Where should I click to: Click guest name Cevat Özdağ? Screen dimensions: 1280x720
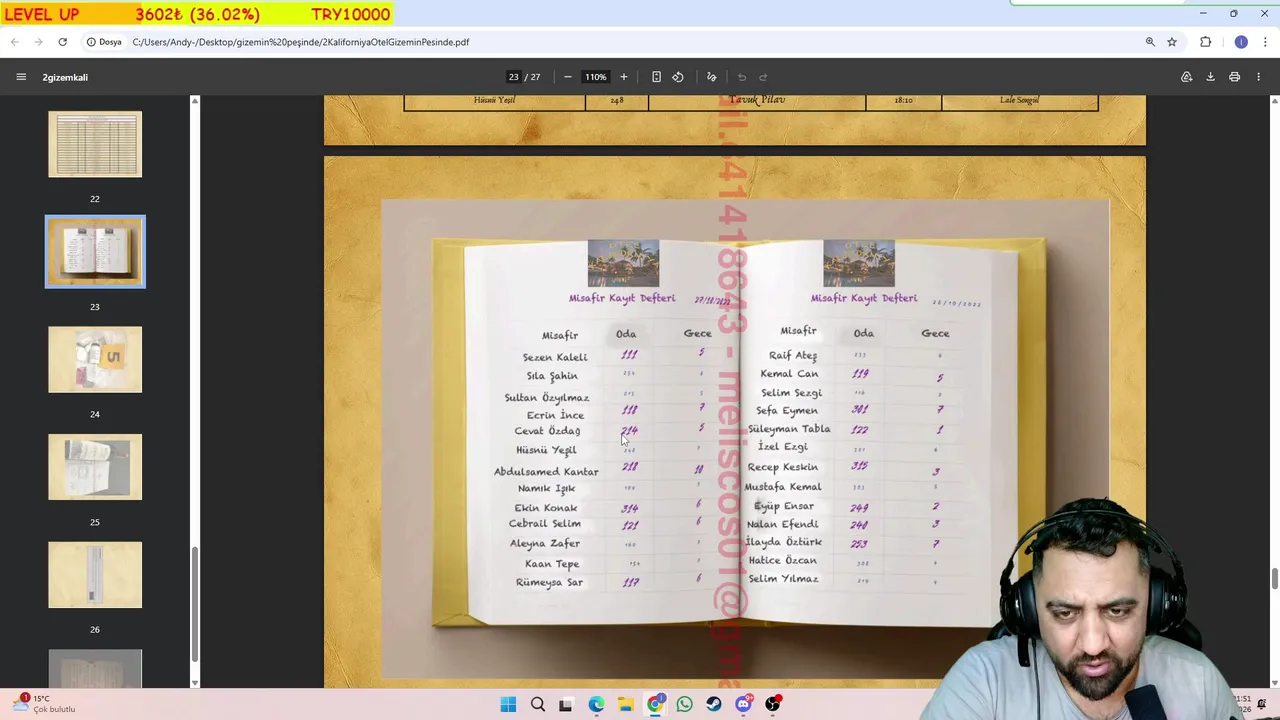pyautogui.click(x=547, y=431)
